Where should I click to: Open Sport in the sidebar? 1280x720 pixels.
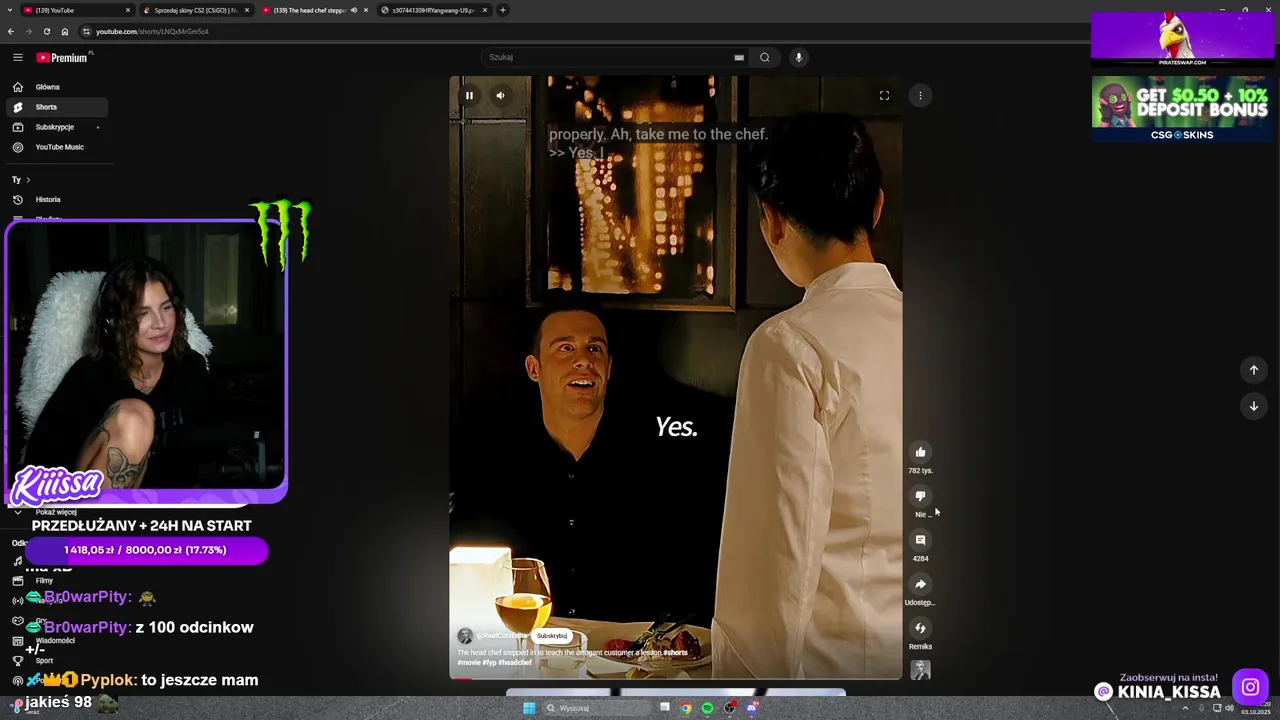44,661
